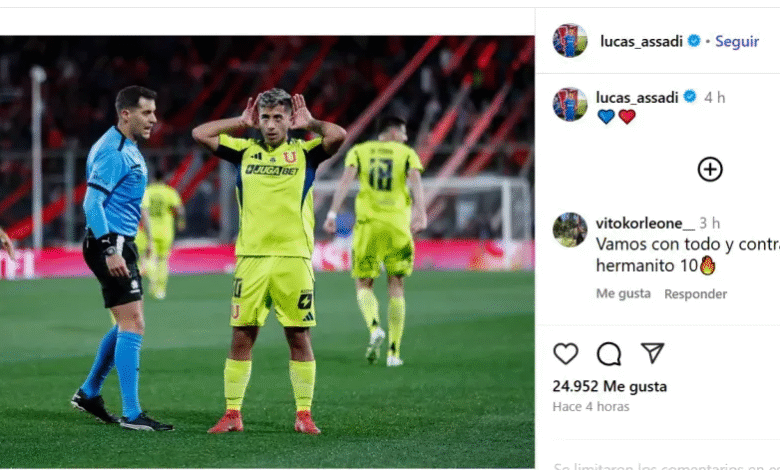The width and height of the screenshot is (780, 470).
Task: Click lucas_assadi avatar beside the caption
Action: (570, 104)
